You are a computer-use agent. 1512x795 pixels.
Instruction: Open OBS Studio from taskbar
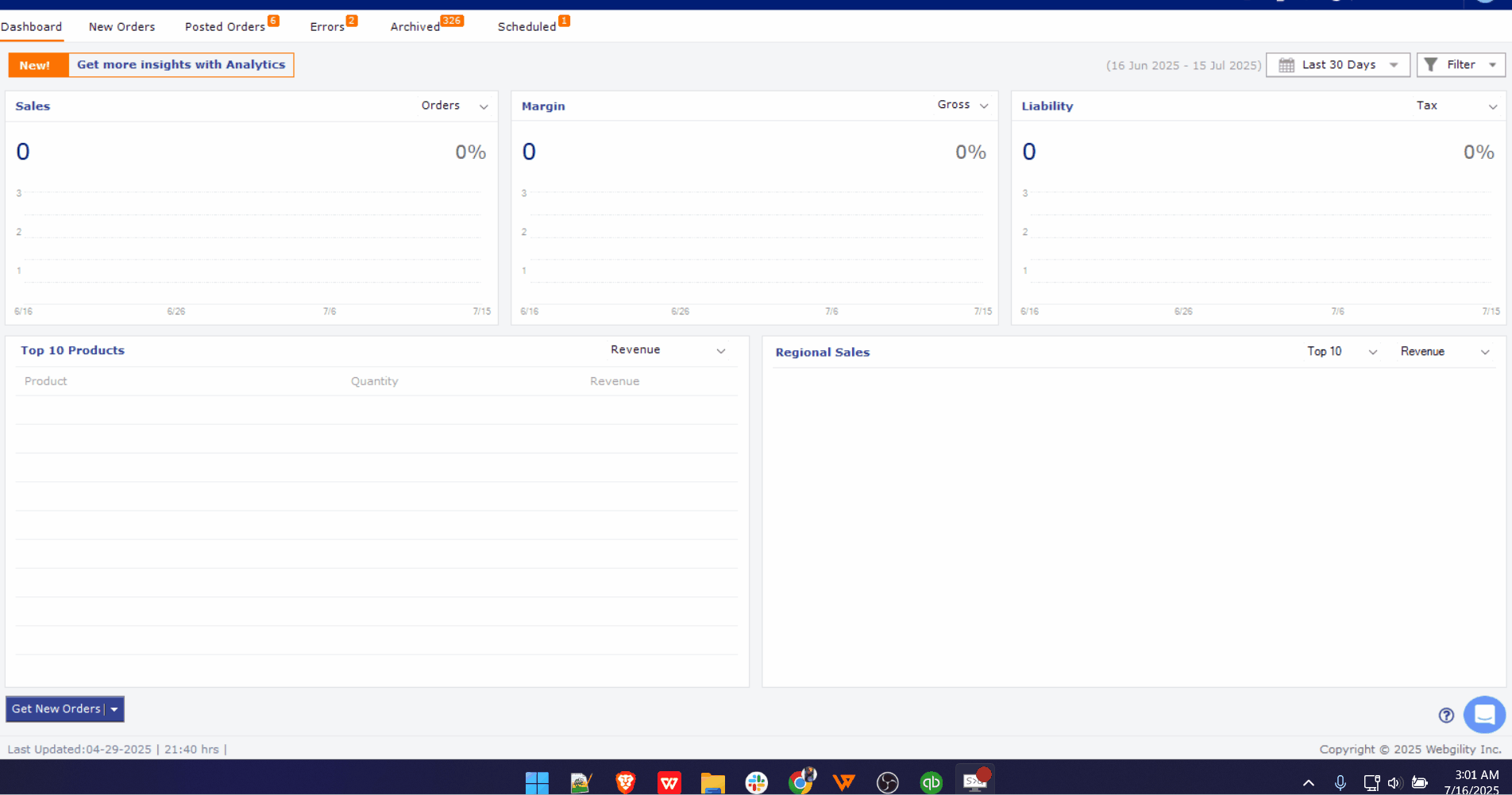(x=887, y=782)
